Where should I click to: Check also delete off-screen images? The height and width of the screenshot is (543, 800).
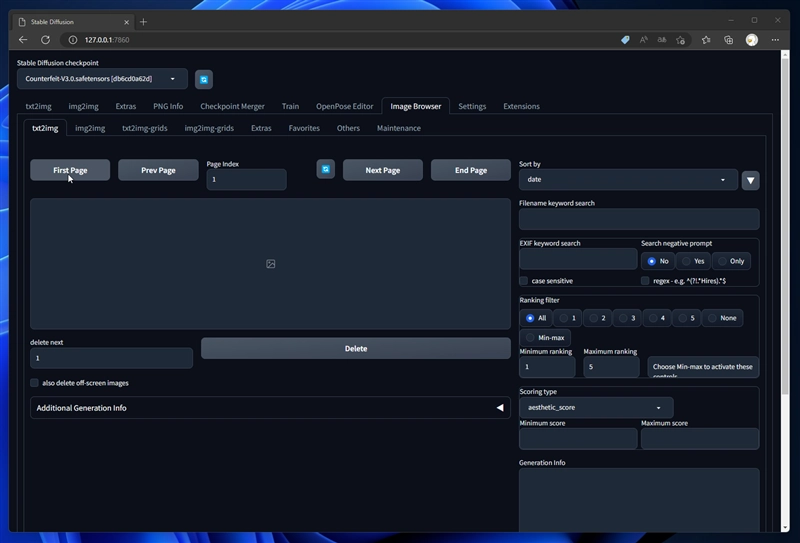coord(34,383)
